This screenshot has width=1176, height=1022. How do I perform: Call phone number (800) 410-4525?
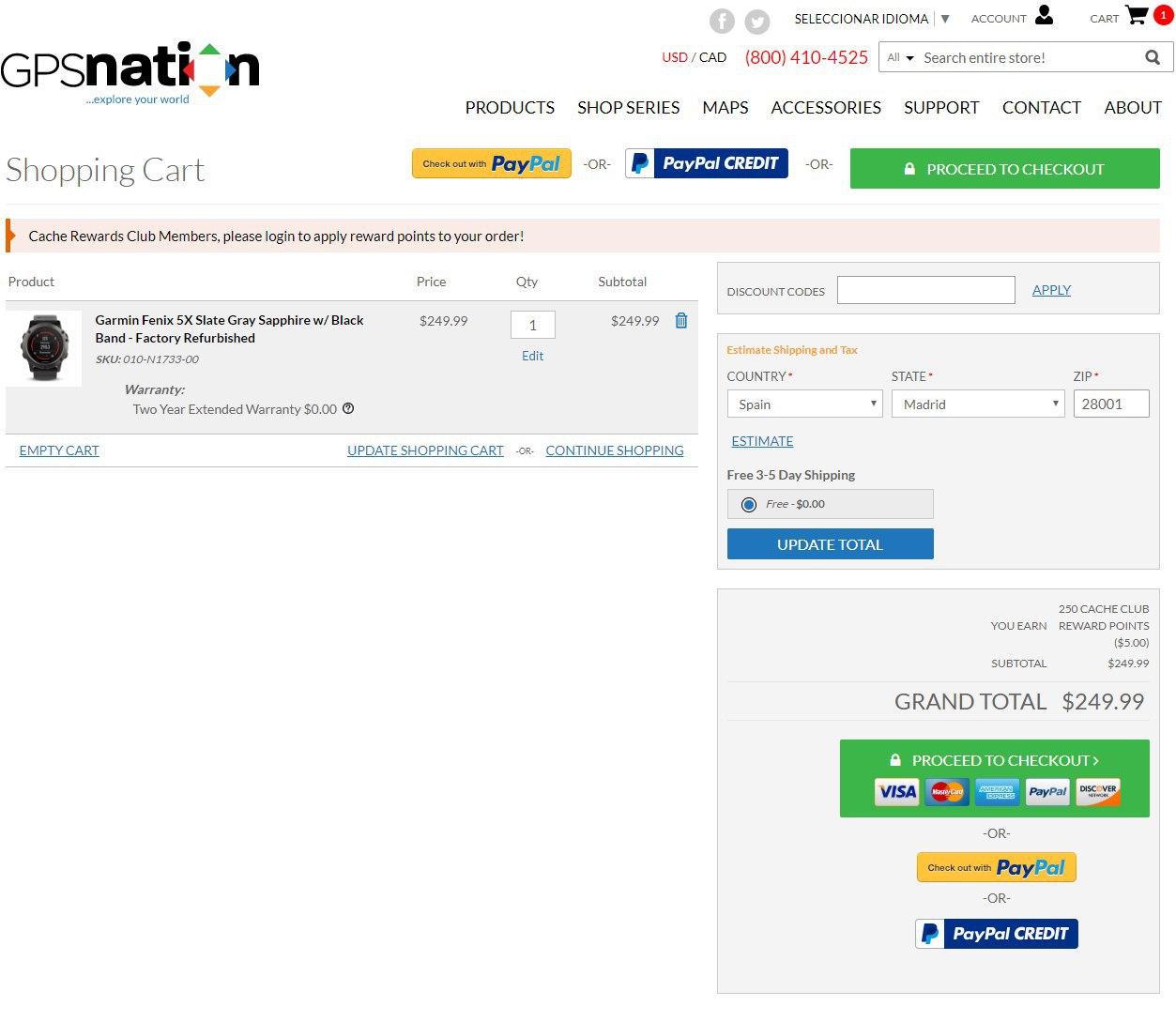tap(806, 57)
